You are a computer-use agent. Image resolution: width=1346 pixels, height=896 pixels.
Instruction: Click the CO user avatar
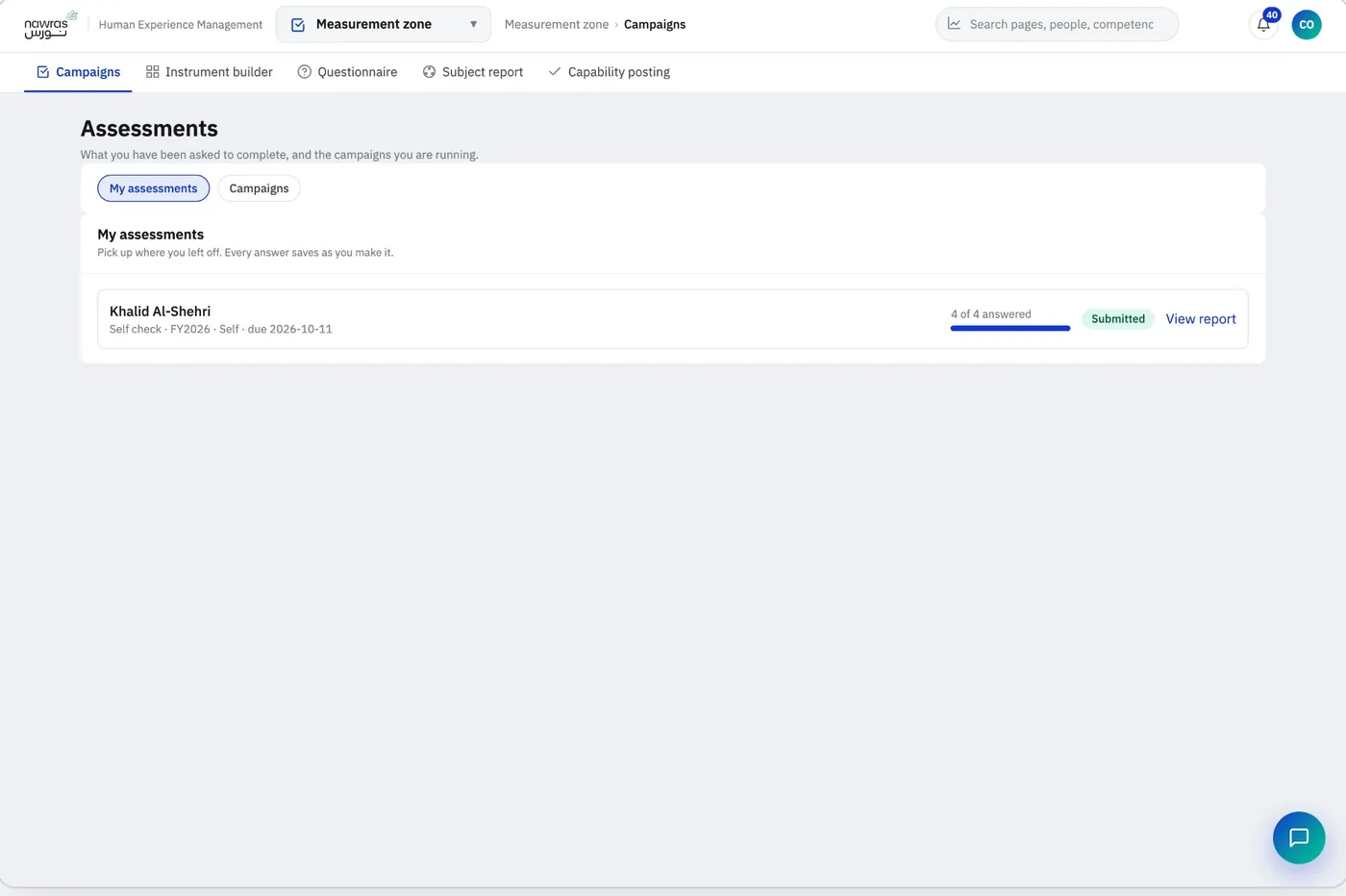(1307, 25)
